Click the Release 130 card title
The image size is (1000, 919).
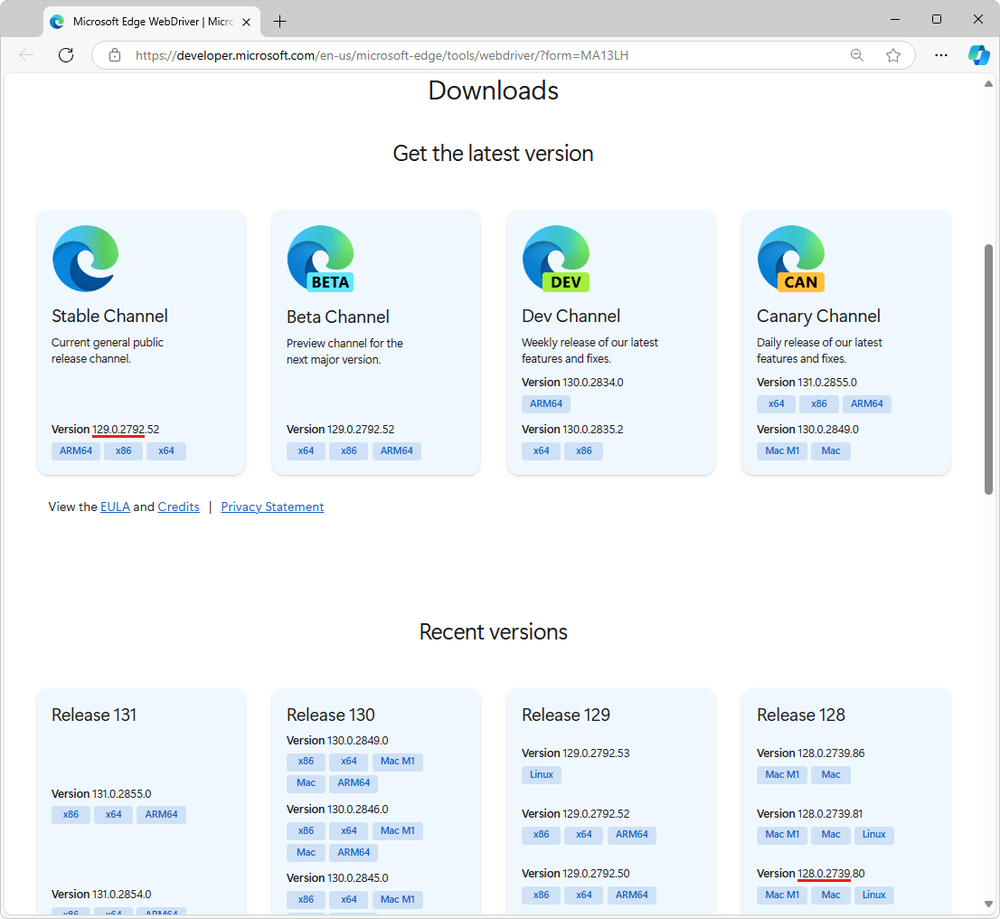(x=330, y=715)
